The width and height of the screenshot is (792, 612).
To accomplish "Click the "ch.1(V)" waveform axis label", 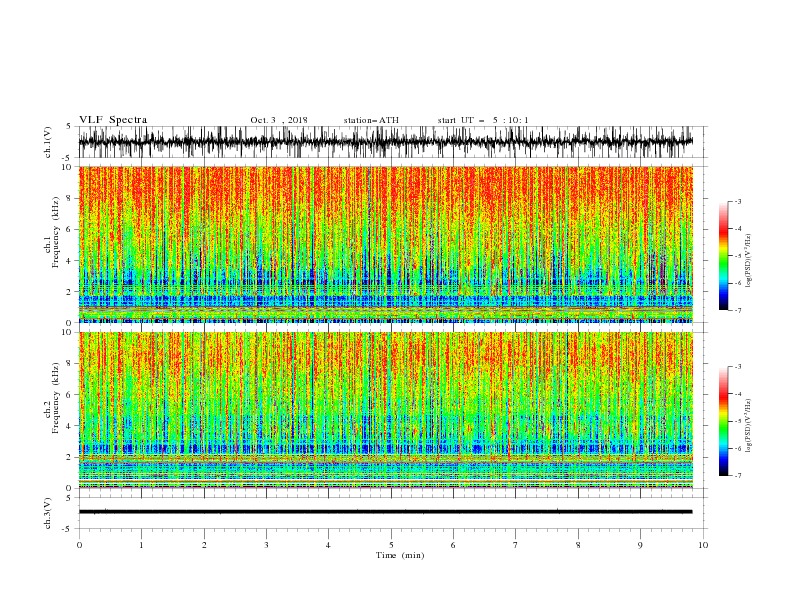I will coord(48,142).
